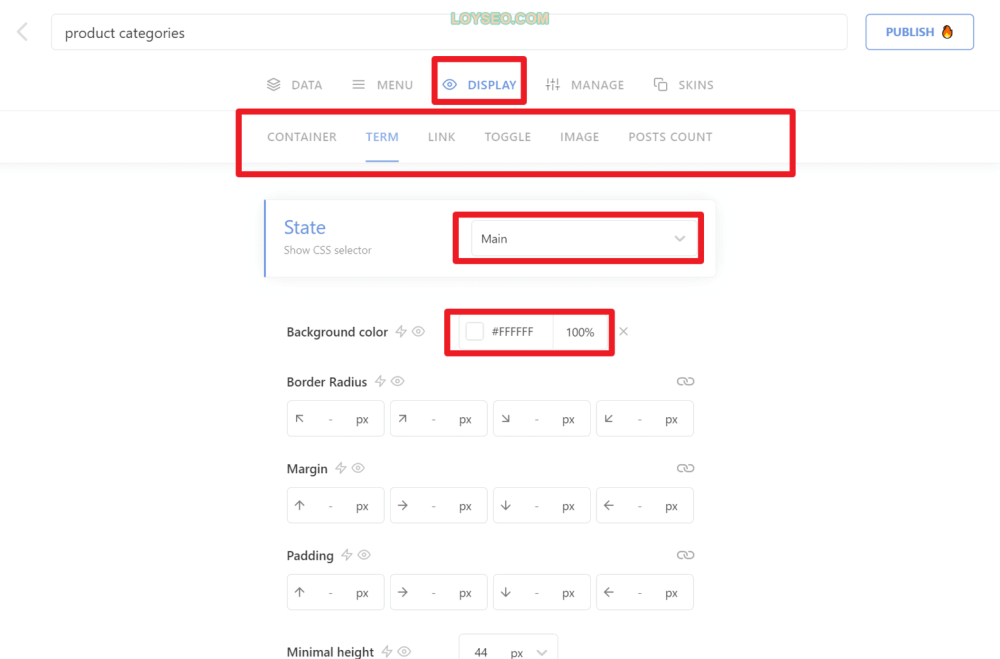Edit the bottom margin field
The image size is (1000, 659).
coord(541,505)
